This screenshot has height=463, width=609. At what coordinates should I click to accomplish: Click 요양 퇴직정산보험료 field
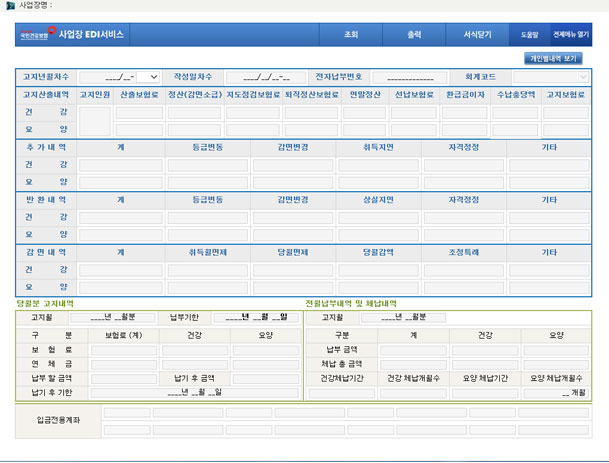point(311,130)
